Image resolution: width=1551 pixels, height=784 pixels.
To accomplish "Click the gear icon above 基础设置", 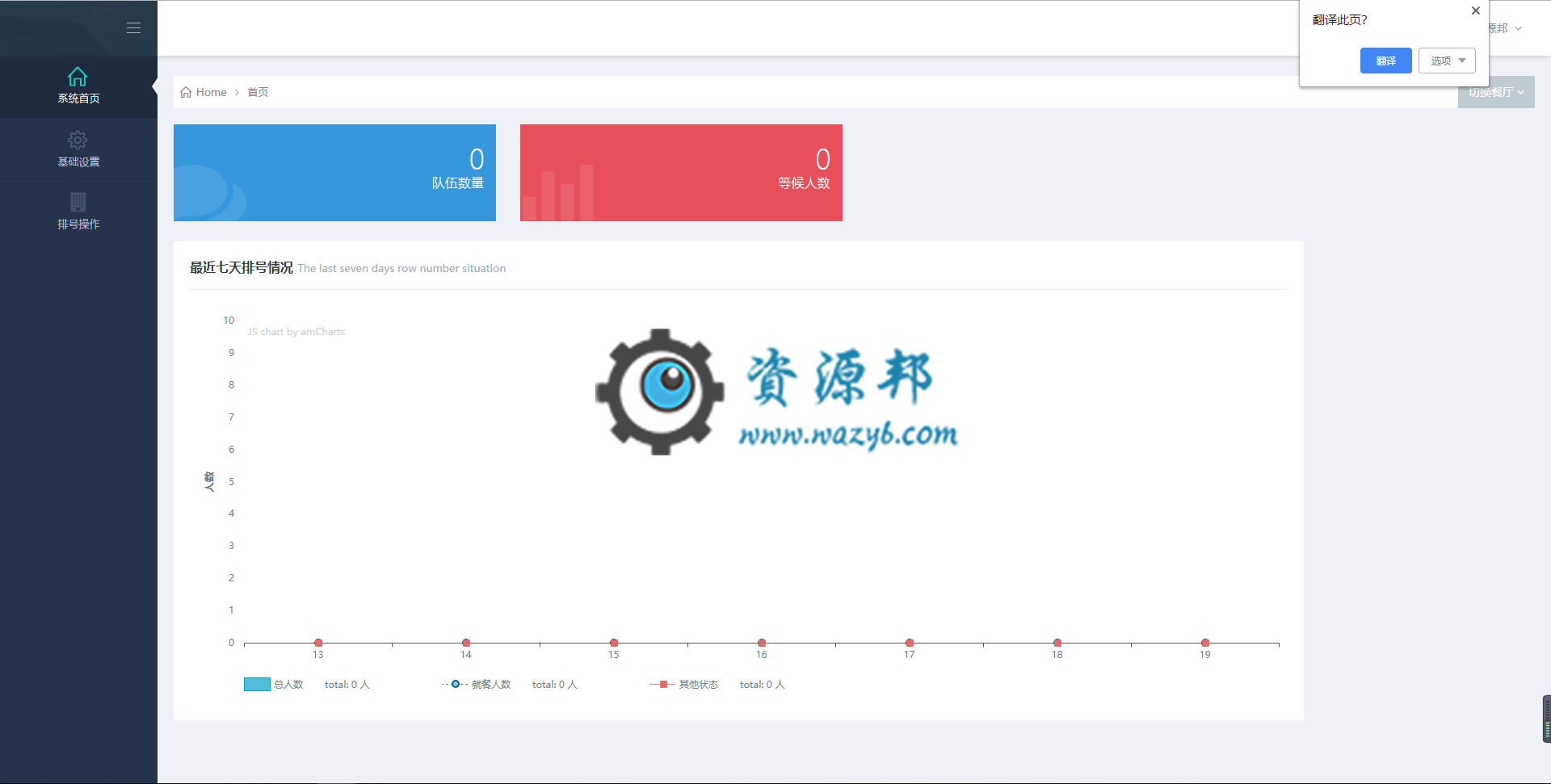I will (x=78, y=140).
